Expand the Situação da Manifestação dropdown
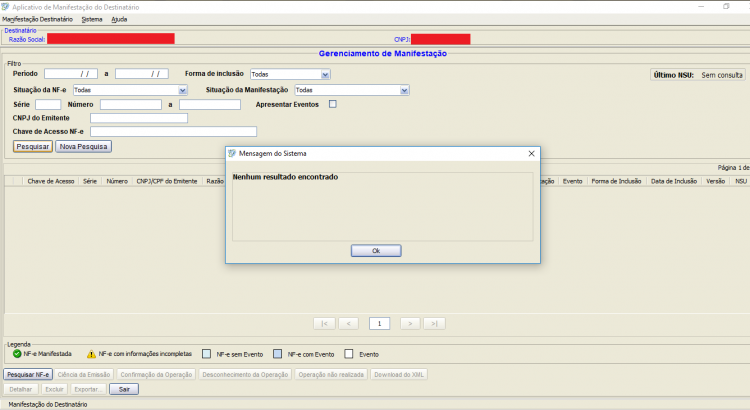The height and width of the screenshot is (410, 750). (404, 90)
